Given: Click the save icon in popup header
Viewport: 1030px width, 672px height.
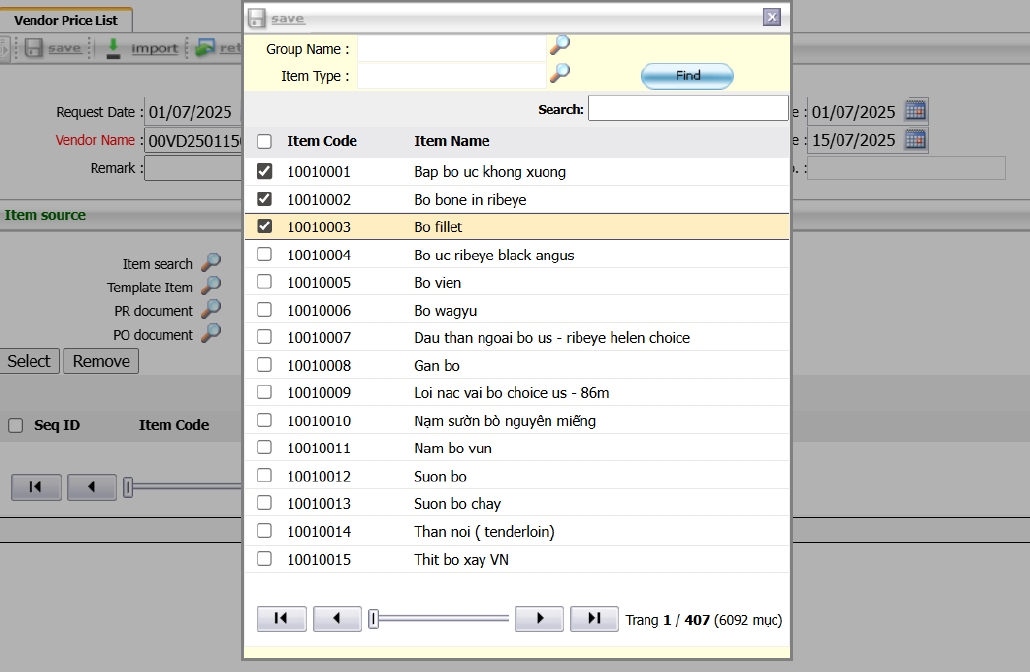Looking at the screenshot, I should point(257,18).
